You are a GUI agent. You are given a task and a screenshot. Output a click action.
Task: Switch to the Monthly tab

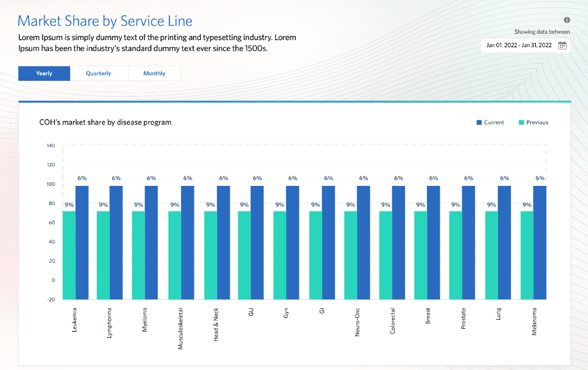[x=154, y=73]
